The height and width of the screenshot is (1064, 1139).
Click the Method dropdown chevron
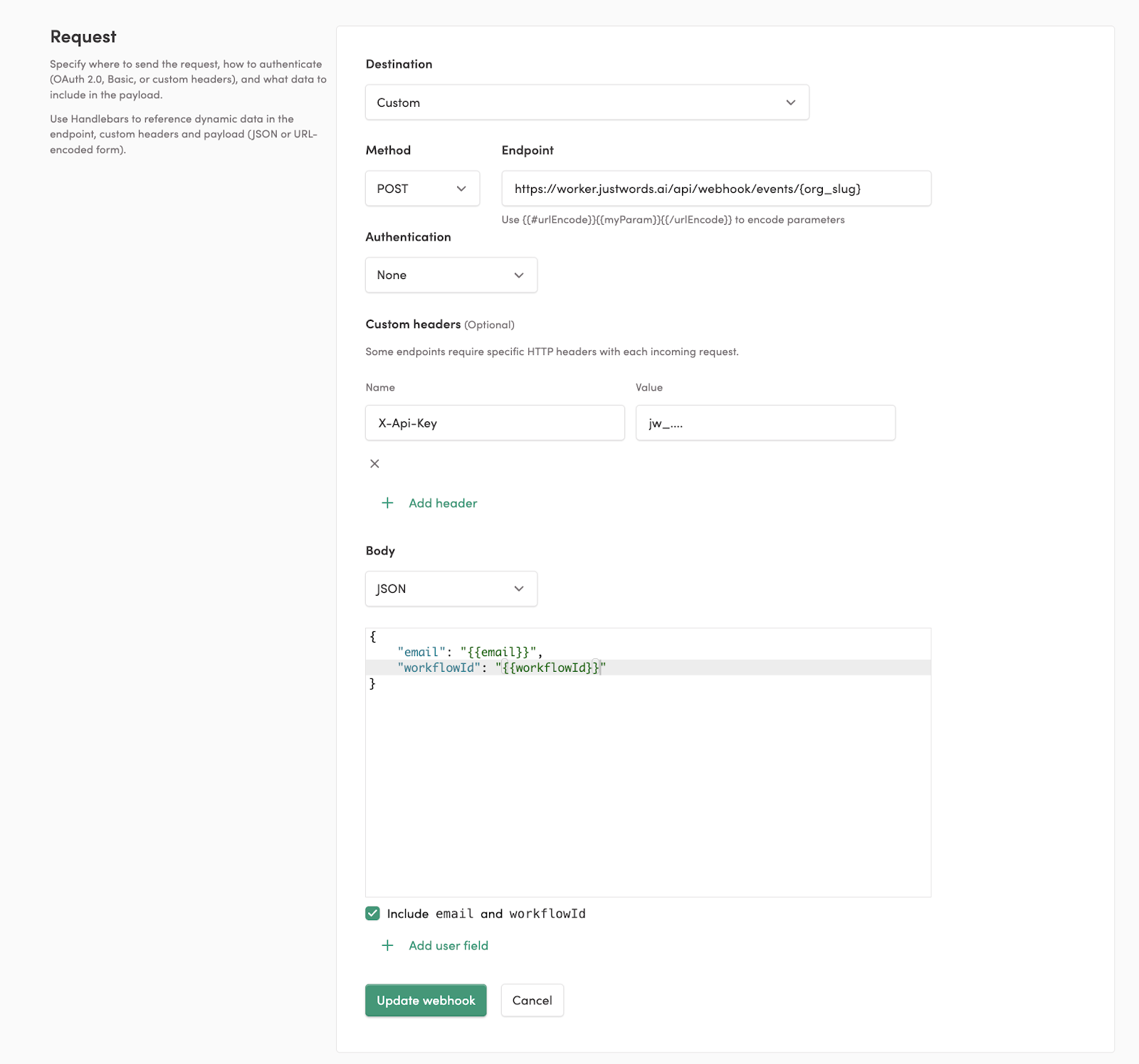click(x=461, y=189)
